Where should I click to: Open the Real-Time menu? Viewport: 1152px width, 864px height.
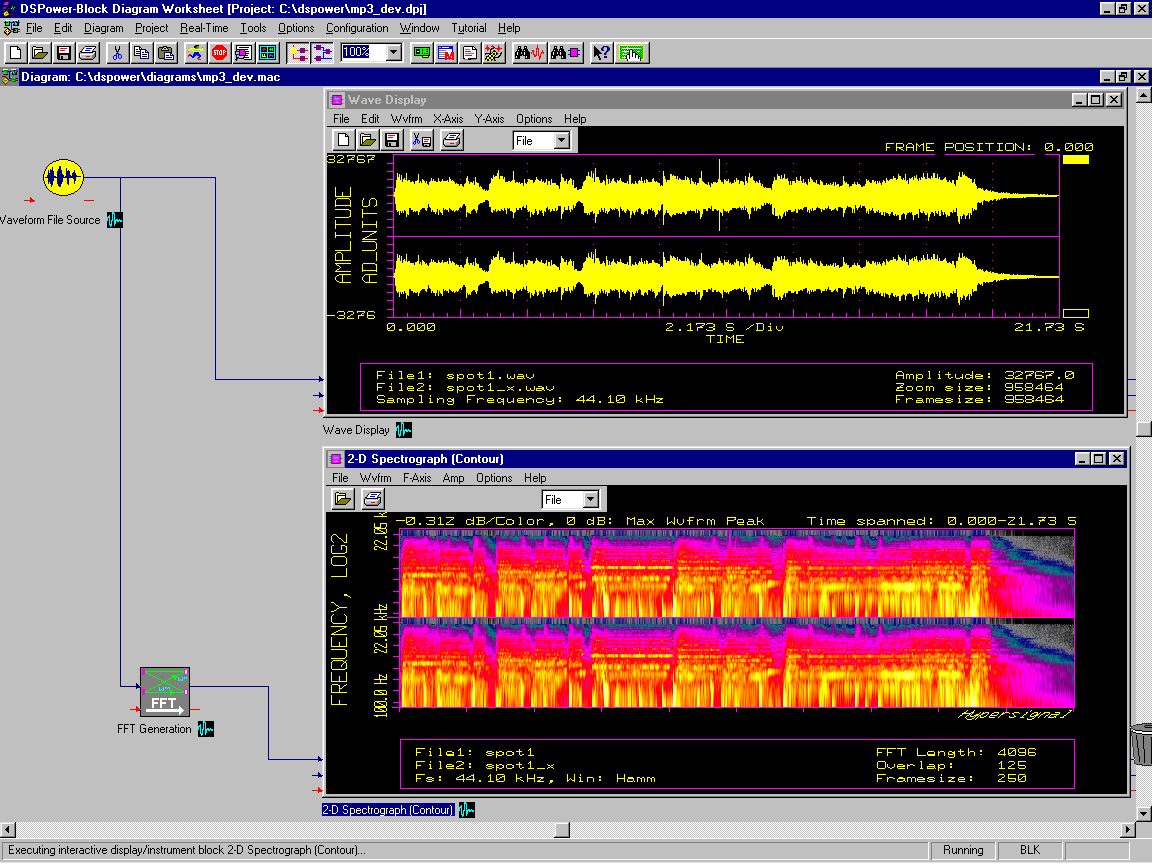(204, 28)
